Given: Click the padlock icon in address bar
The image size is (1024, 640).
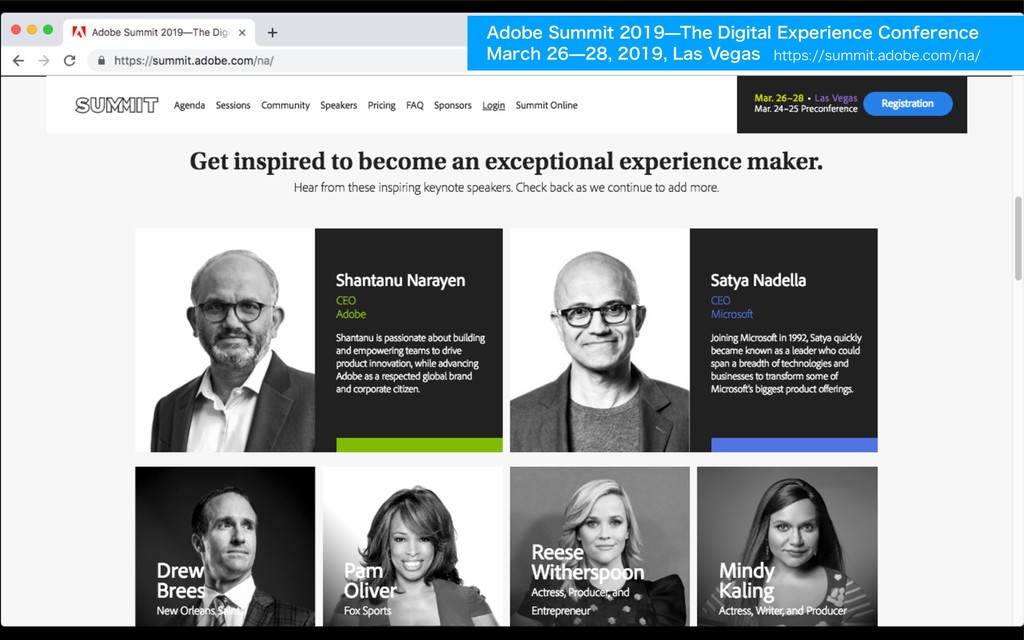Looking at the screenshot, I should click(x=101, y=61).
